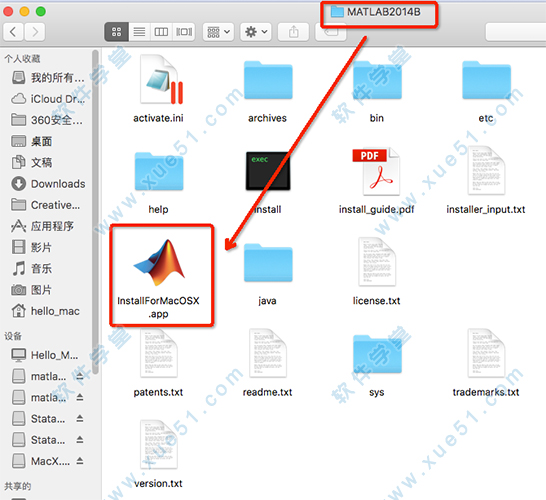
Task: Select the install exec file
Action: [268, 171]
